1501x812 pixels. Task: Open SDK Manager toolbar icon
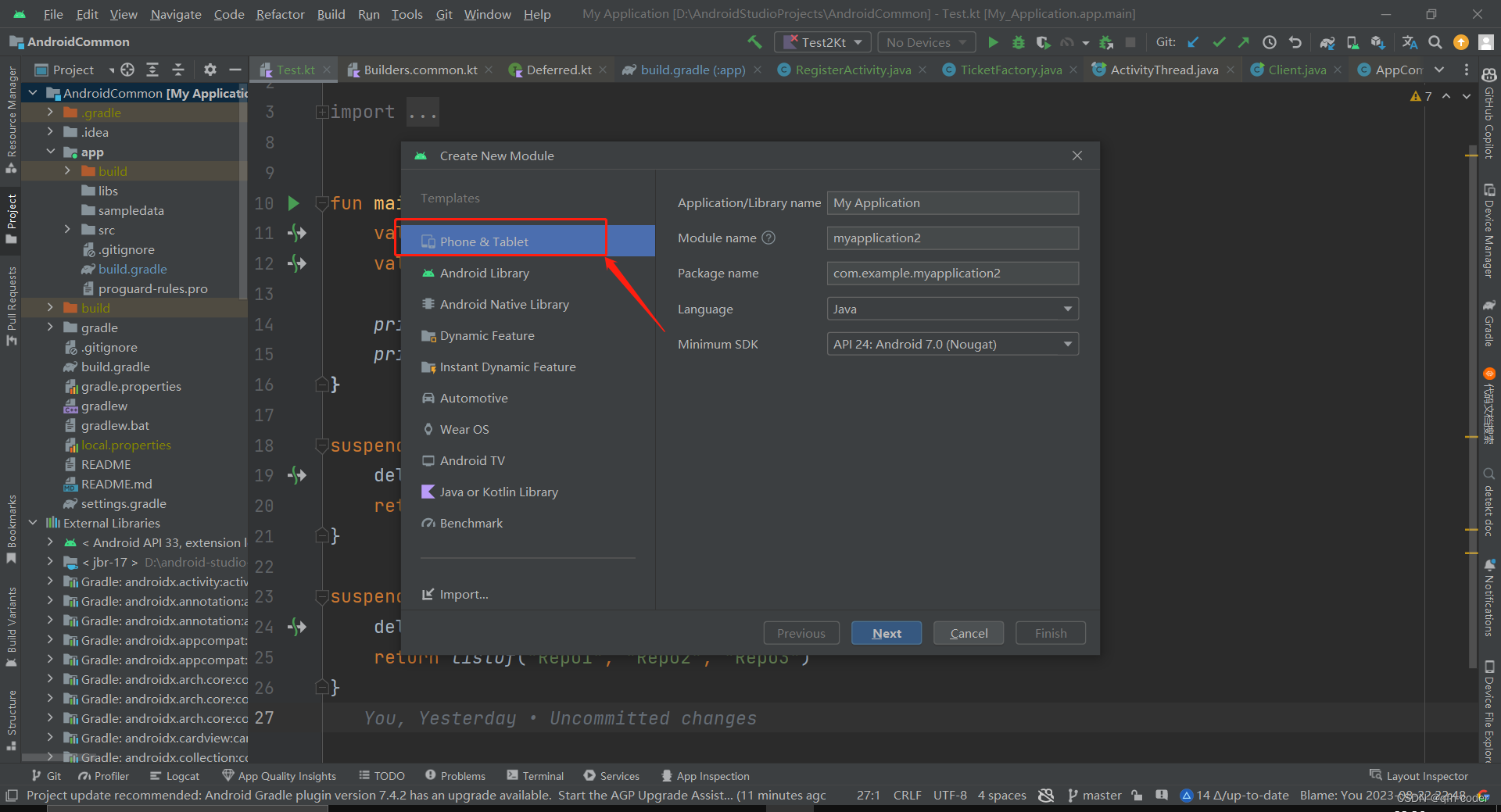click(x=1377, y=42)
